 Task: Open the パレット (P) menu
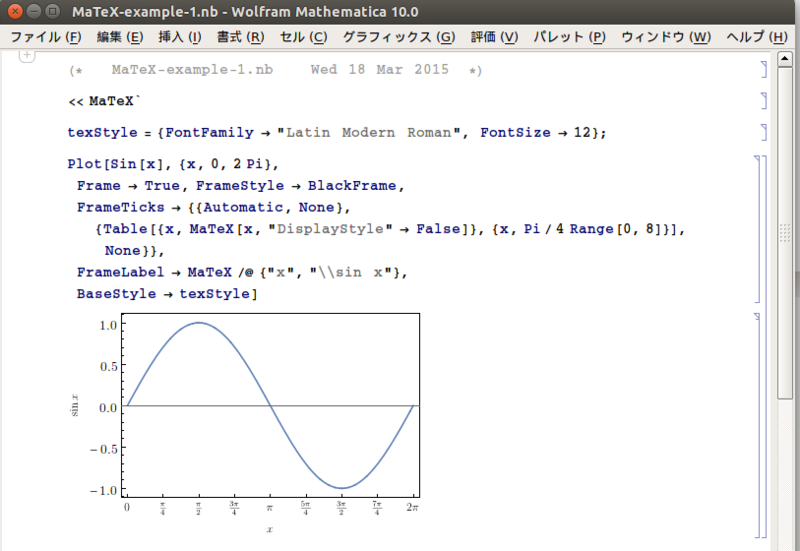569,37
